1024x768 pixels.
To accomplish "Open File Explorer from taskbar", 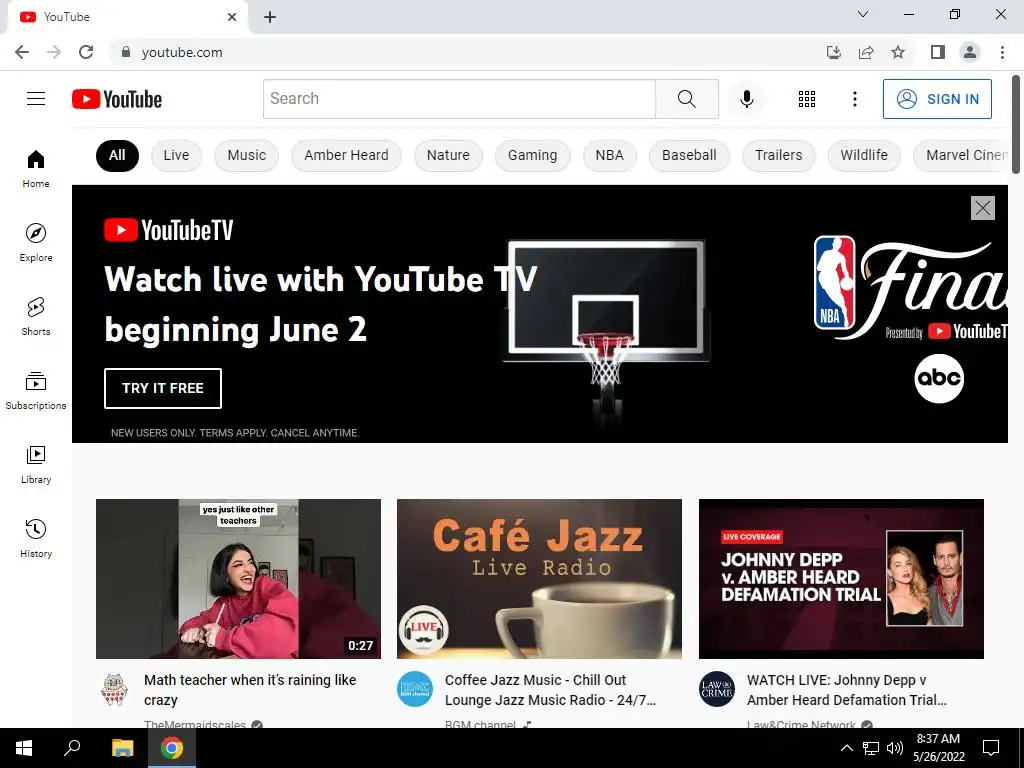I will click(122, 748).
